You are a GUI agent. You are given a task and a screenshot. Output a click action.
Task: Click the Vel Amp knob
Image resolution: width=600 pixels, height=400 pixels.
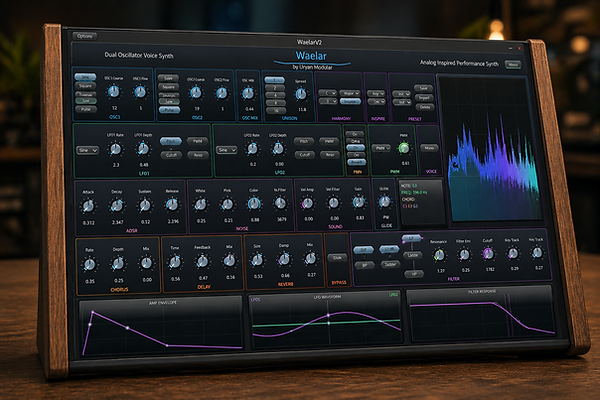[x=308, y=203]
